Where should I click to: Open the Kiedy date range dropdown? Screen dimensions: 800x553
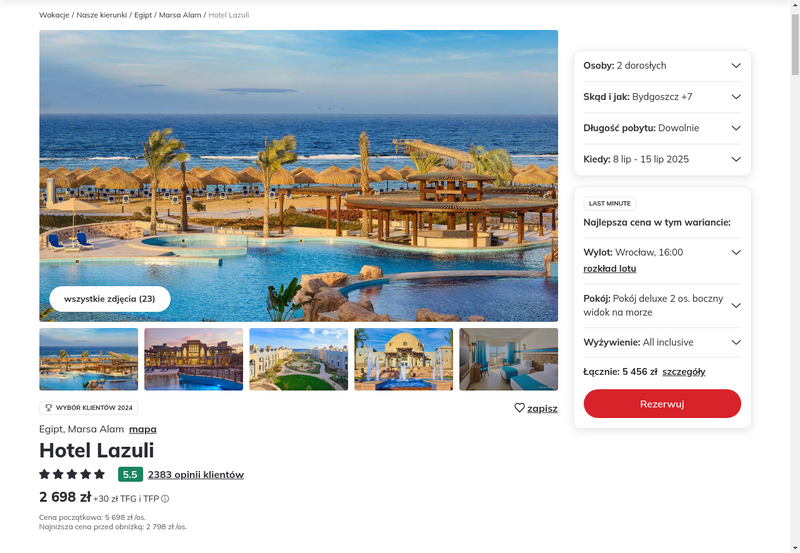click(662, 159)
